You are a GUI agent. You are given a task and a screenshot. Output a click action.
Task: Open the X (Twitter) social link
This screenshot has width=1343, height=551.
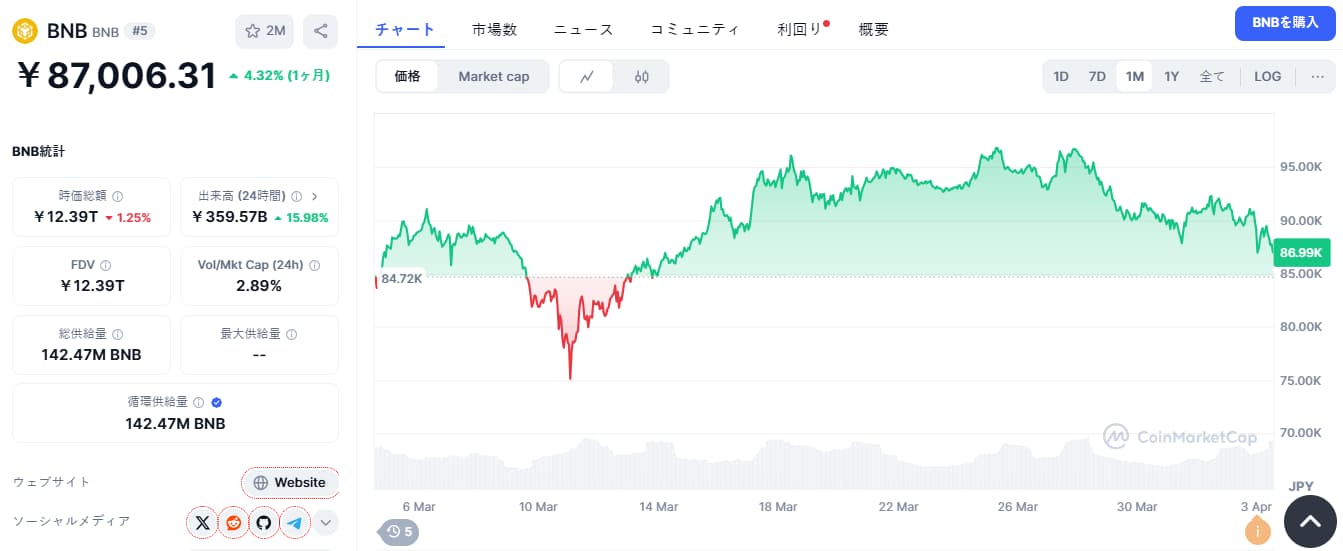[203, 522]
